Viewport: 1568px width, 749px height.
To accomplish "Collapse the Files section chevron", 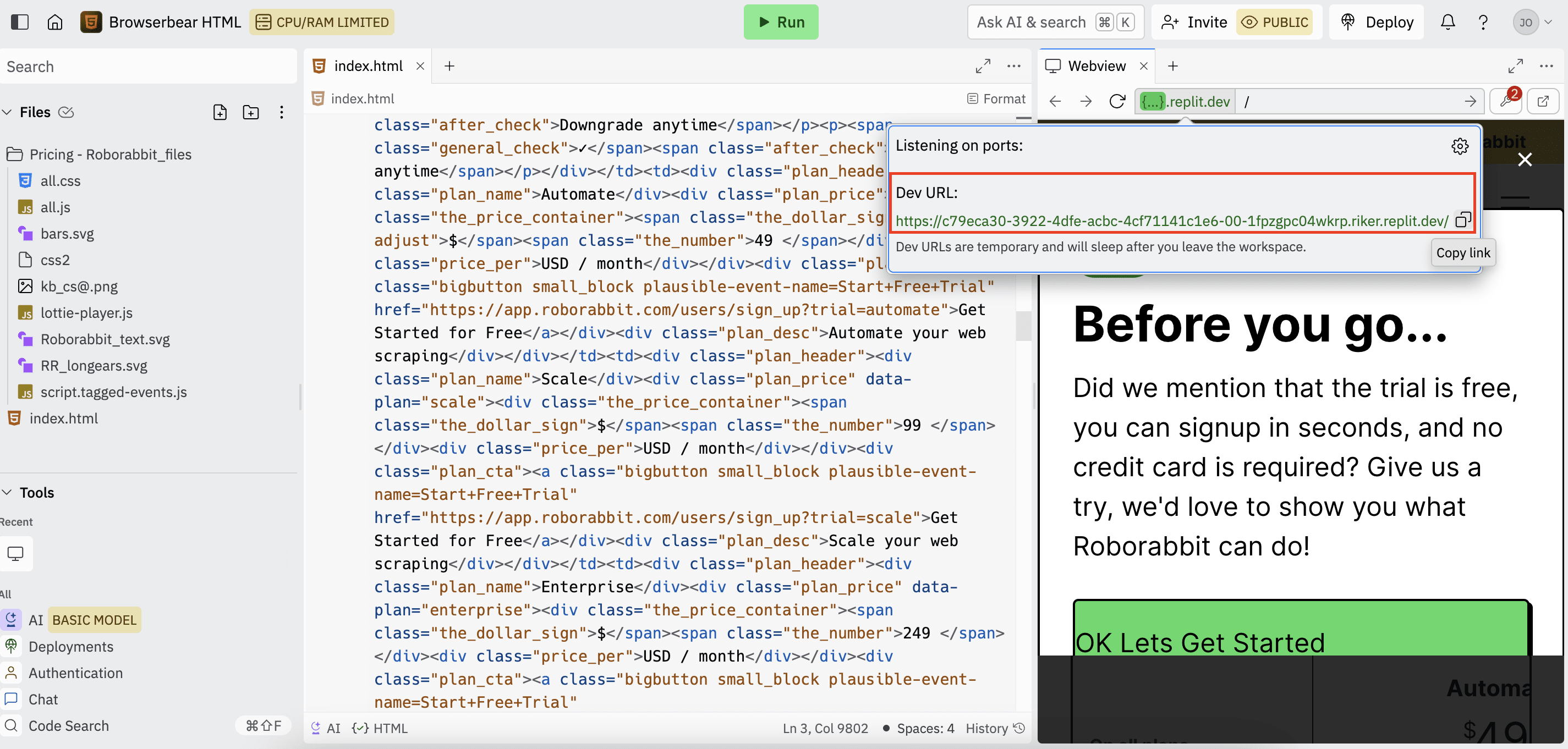I will (7, 112).
